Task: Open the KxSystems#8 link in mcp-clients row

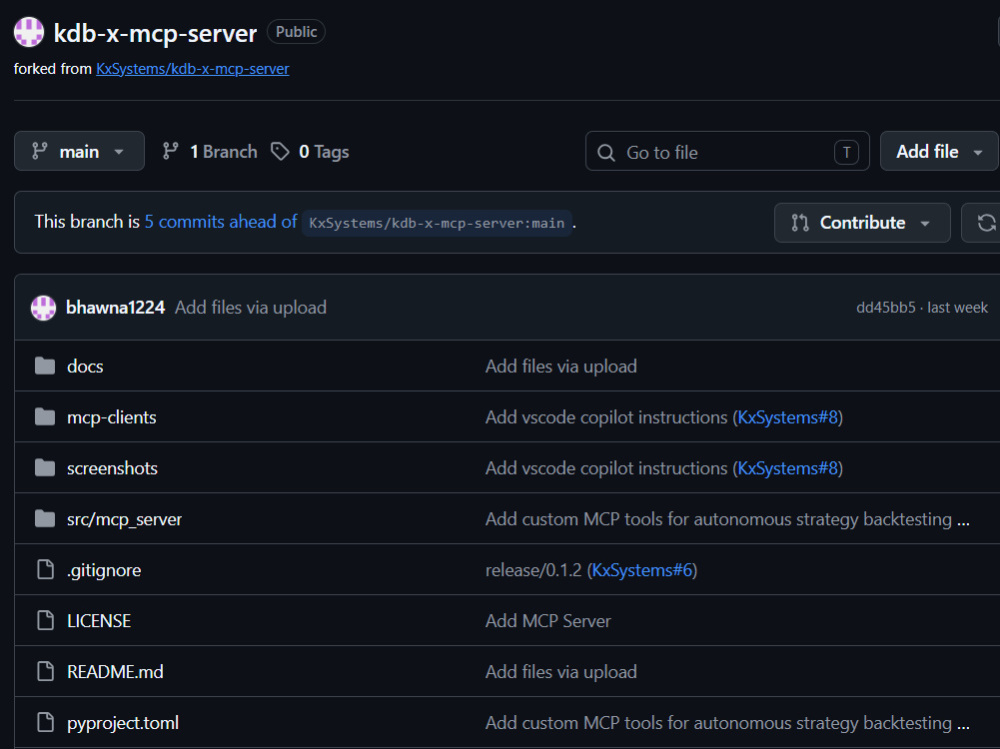Action: point(788,417)
